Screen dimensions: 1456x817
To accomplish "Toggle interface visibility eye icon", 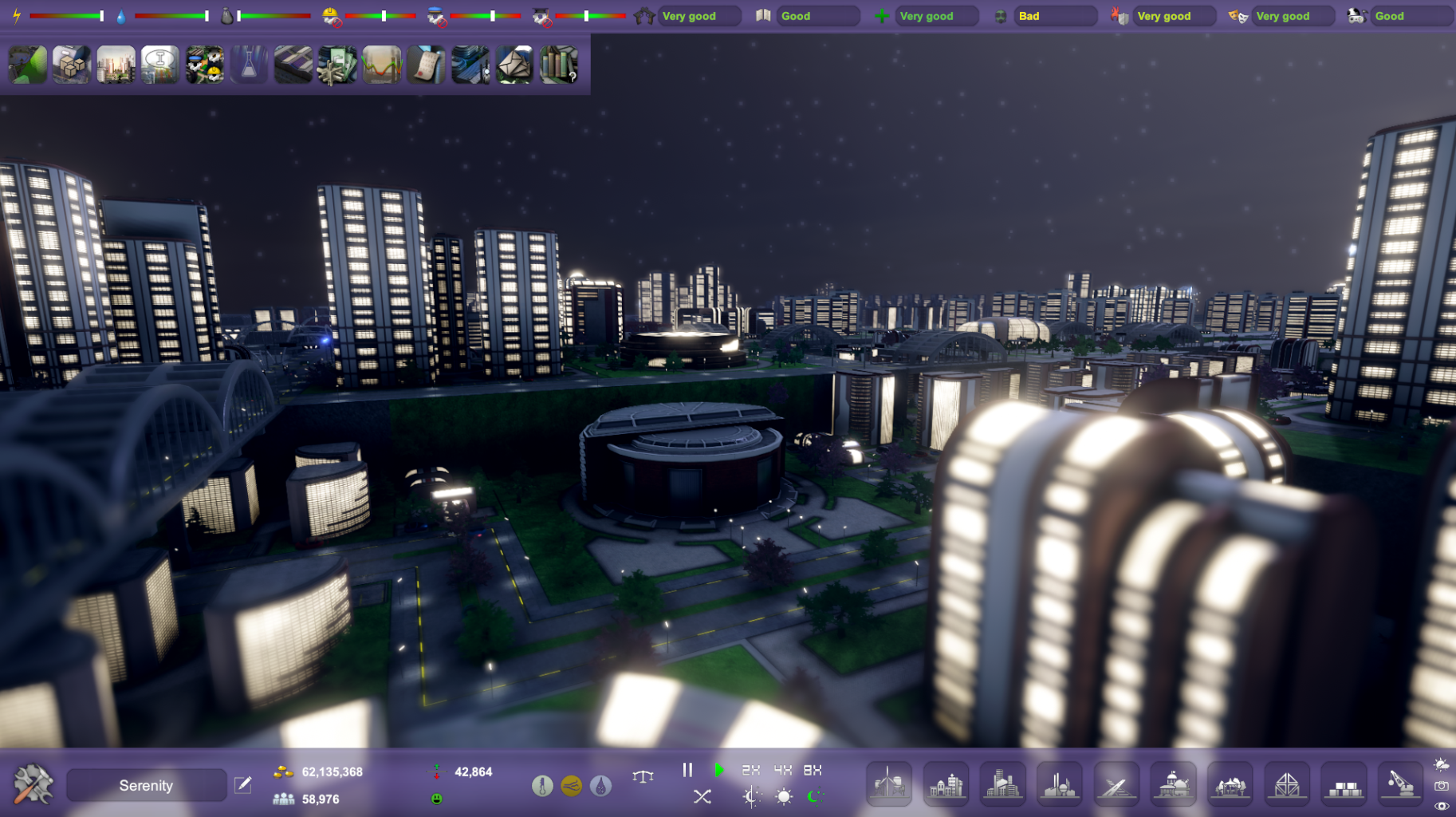I will [x=1442, y=806].
